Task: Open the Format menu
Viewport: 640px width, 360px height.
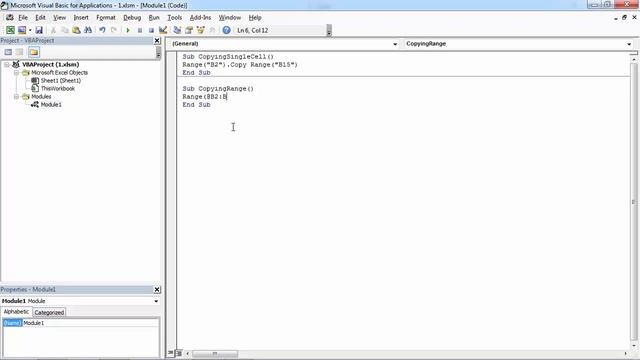Action: pos(106,18)
